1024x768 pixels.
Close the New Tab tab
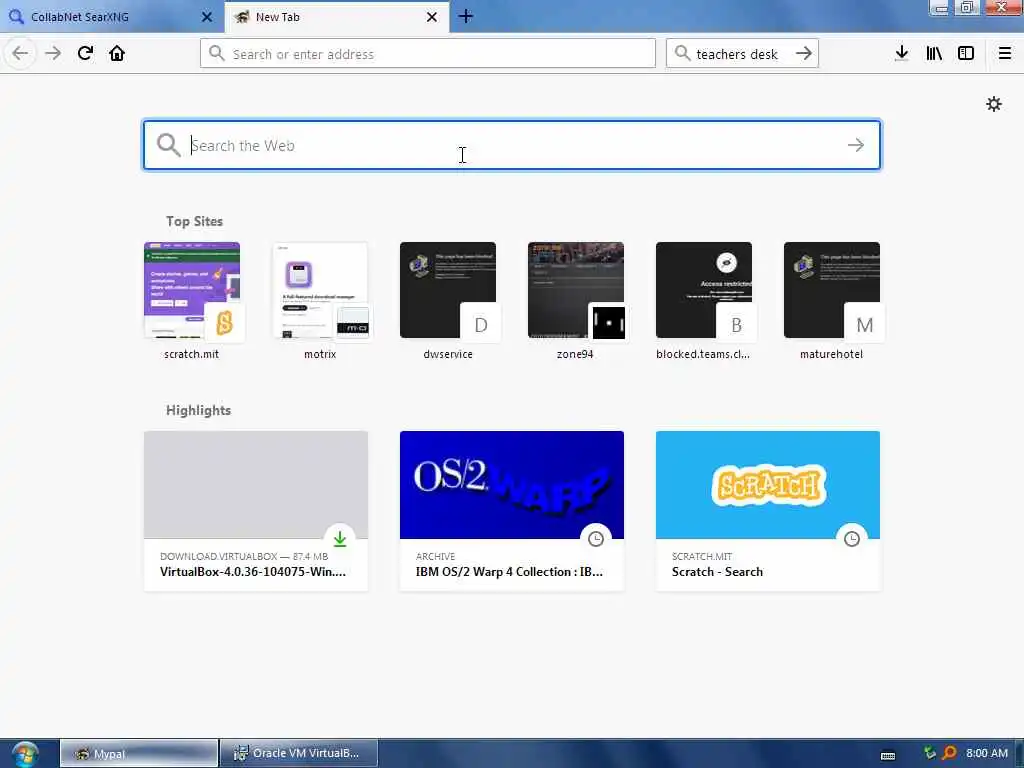(x=432, y=17)
